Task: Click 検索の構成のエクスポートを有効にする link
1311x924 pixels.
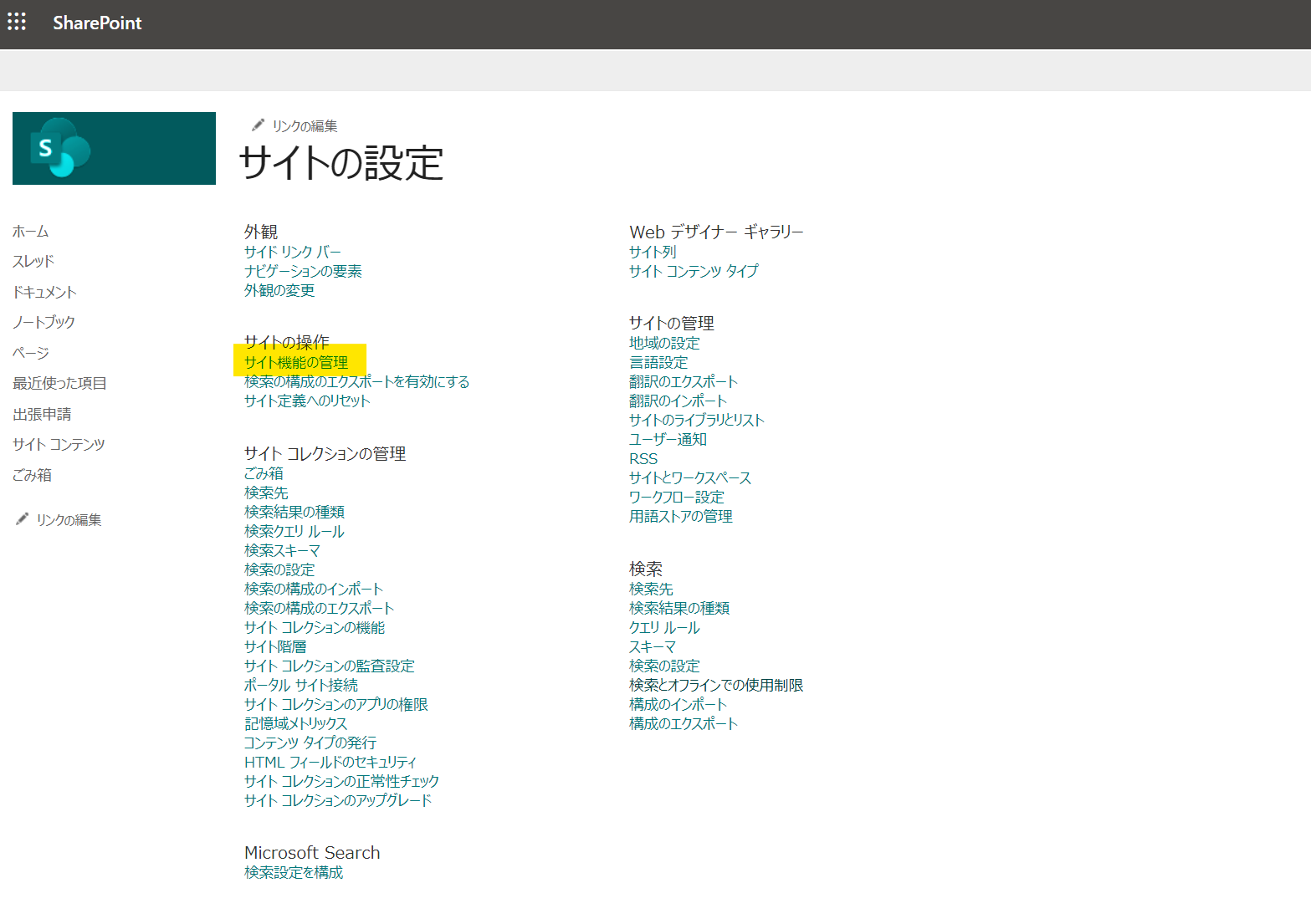Action: point(357,381)
